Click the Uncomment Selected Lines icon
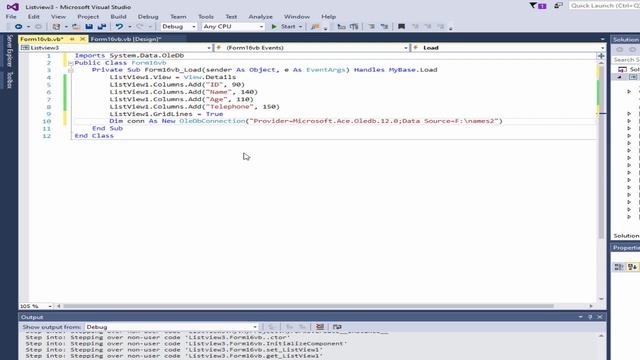The height and width of the screenshot is (360, 640). pyautogui.click(x=384, y=27)
